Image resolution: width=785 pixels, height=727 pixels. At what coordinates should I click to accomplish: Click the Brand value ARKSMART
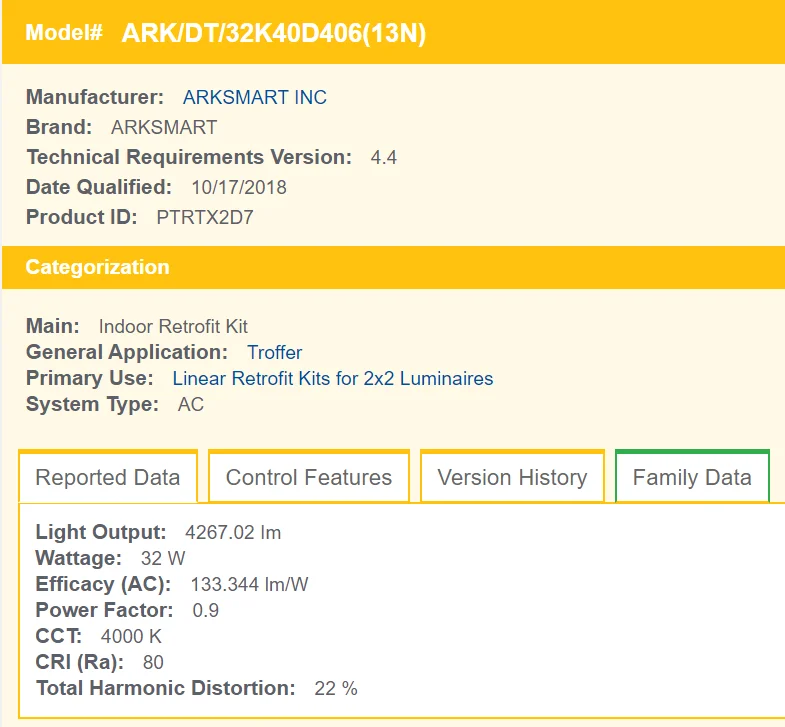click(x=164, y=127)
